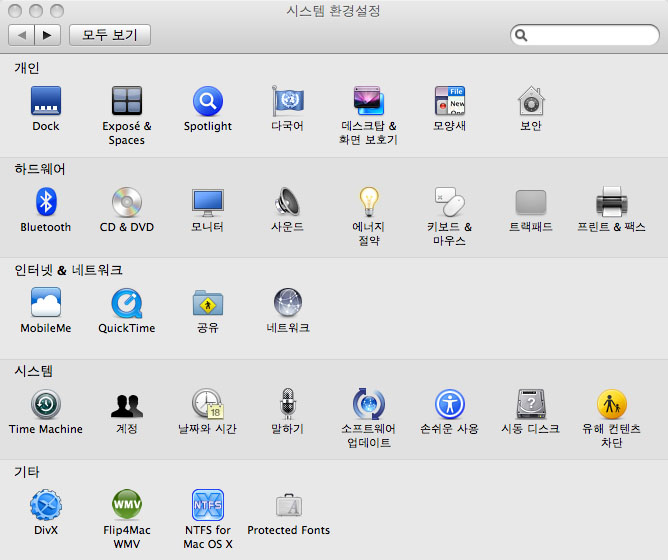
Task: Click the '개인' section label
Action: 27,68
